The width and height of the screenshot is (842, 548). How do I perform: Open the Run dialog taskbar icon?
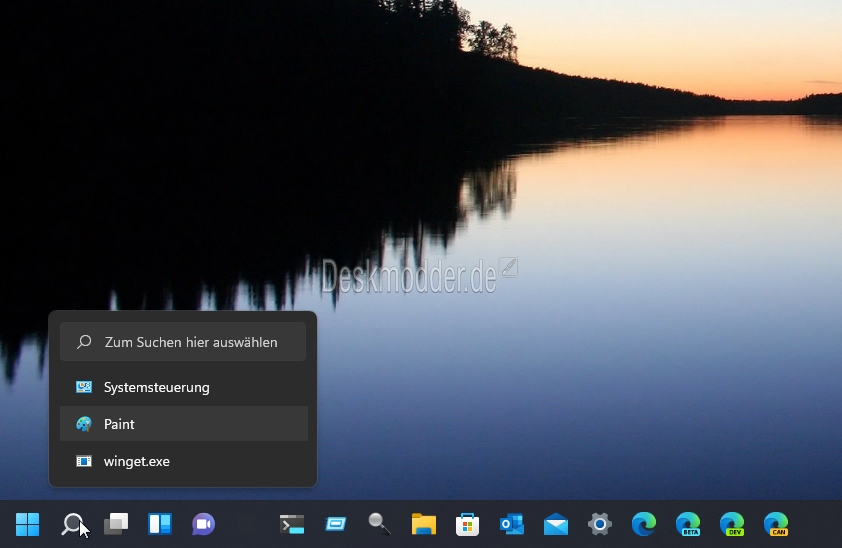click(x=336, y=524)
